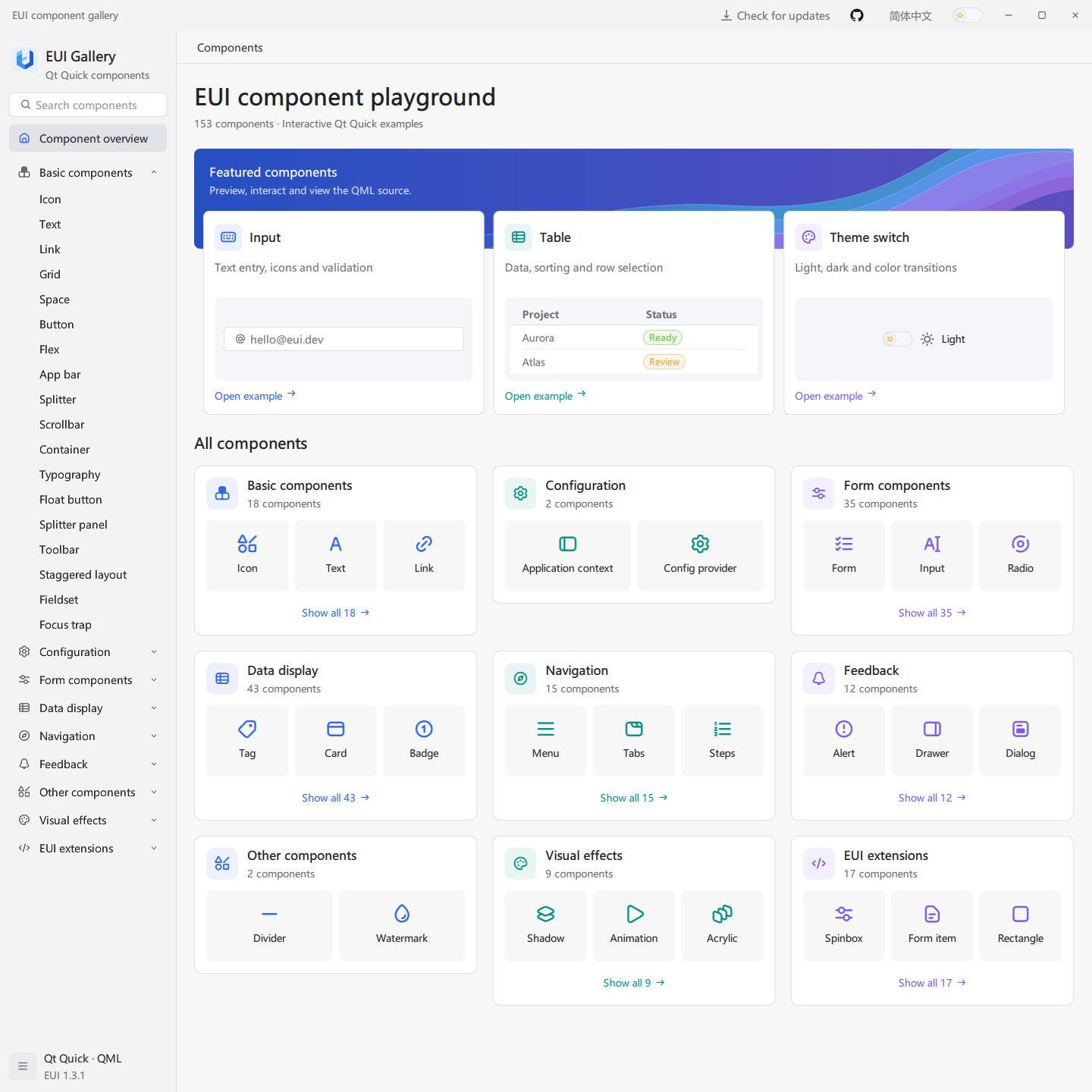The width and height of the screenshot is (1092, 1092).
Task: Open the Animation effect tile
Action: click(634, 926)
